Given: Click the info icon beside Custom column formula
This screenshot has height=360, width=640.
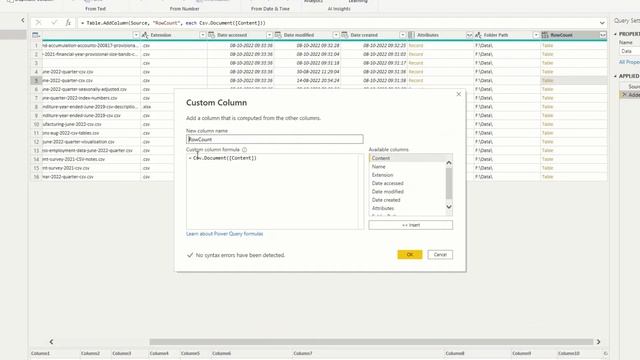Looking at the screenshot, I should [244, 150].
